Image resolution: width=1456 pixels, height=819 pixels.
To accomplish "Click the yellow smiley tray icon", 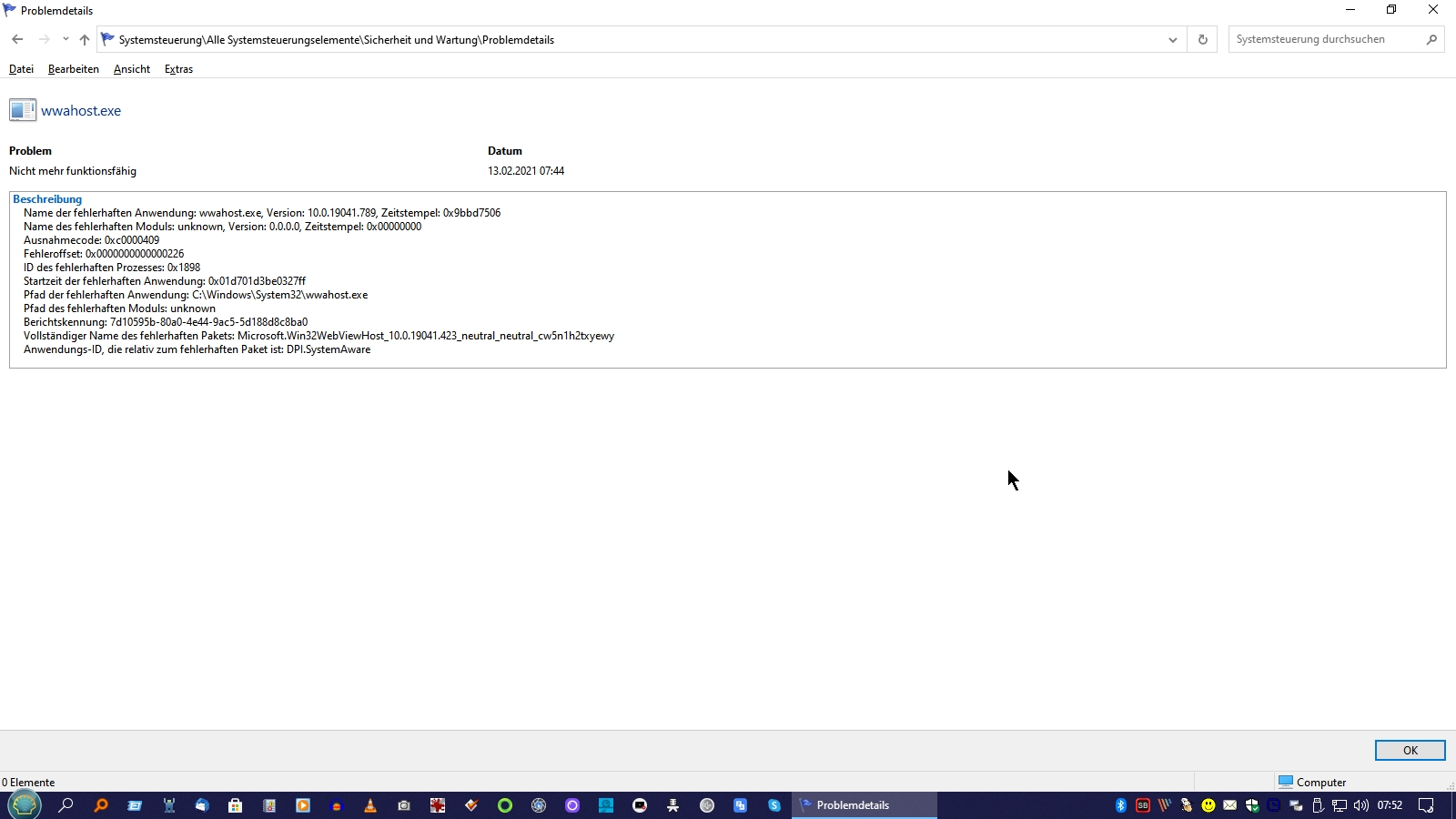I will 1208,805.
